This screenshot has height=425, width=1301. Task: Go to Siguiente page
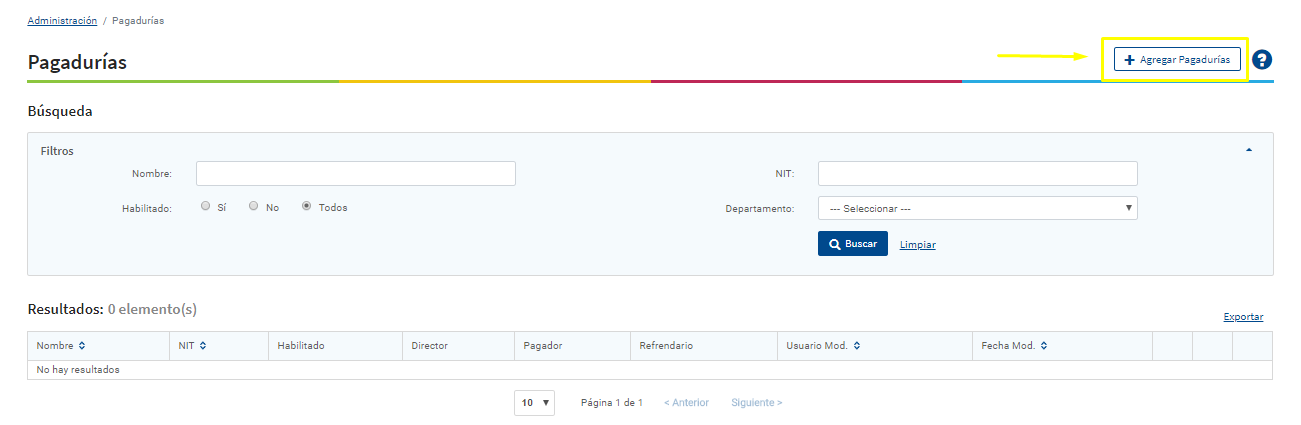756,403
